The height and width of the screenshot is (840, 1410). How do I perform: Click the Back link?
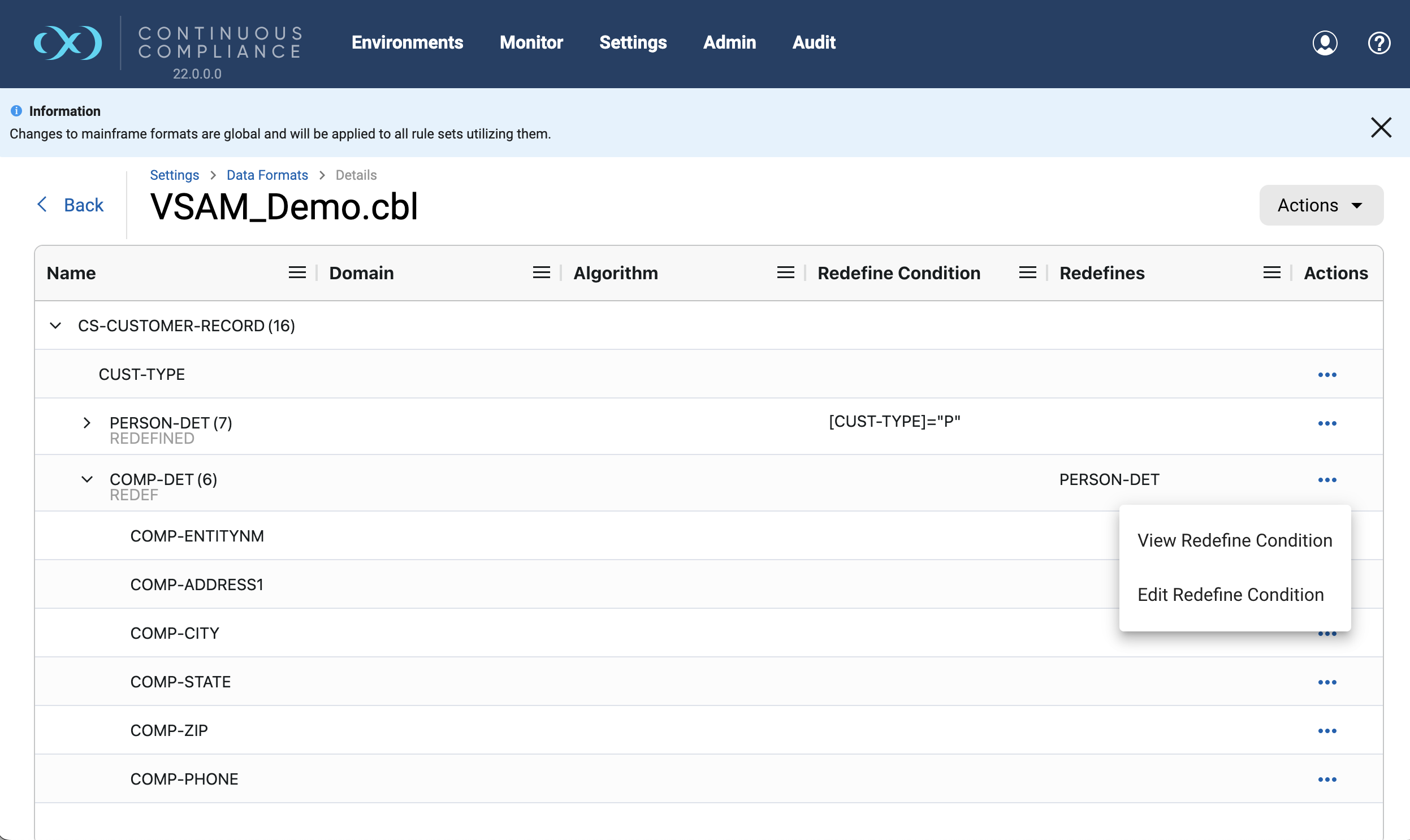coord(71,205)
